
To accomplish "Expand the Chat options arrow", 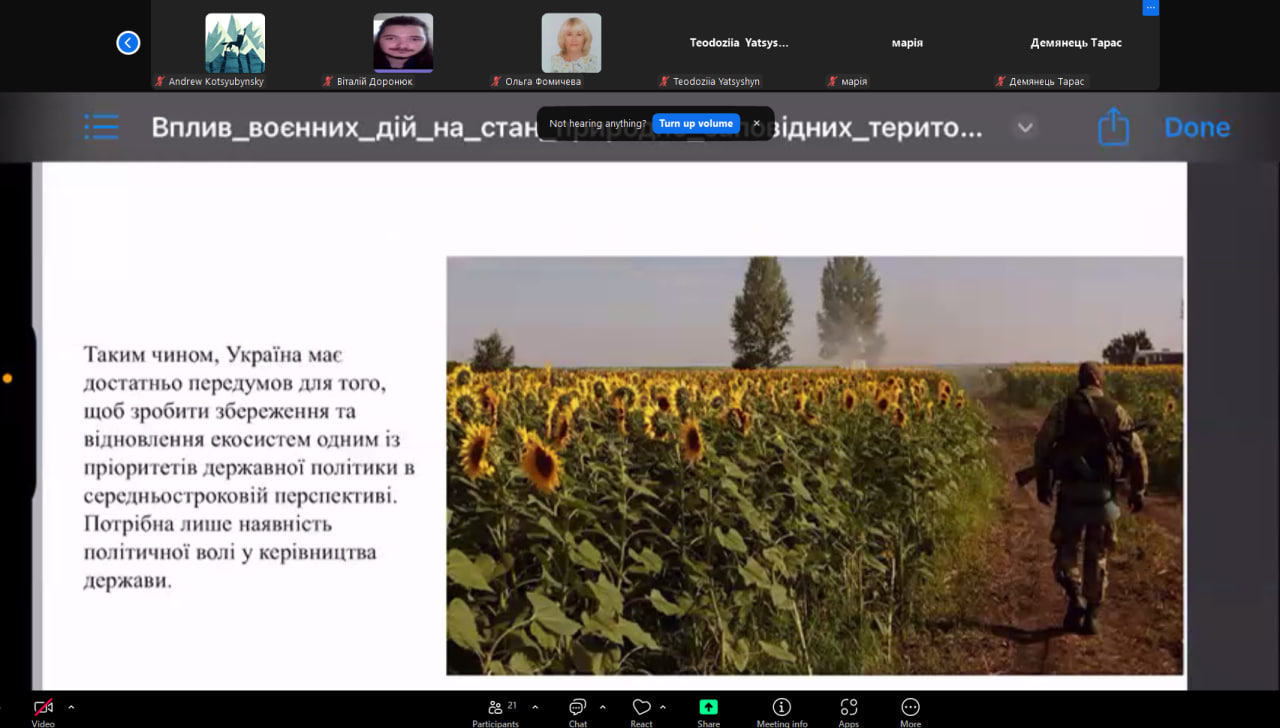I will pyautogui.click(x=602, y=706).
